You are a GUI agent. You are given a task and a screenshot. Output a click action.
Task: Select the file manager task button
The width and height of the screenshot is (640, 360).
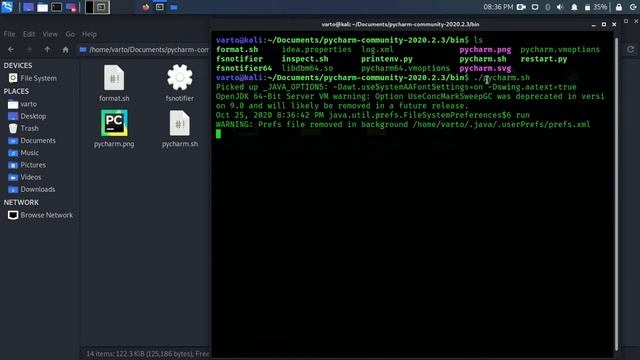pyautogui.click(x=174, y=7)
